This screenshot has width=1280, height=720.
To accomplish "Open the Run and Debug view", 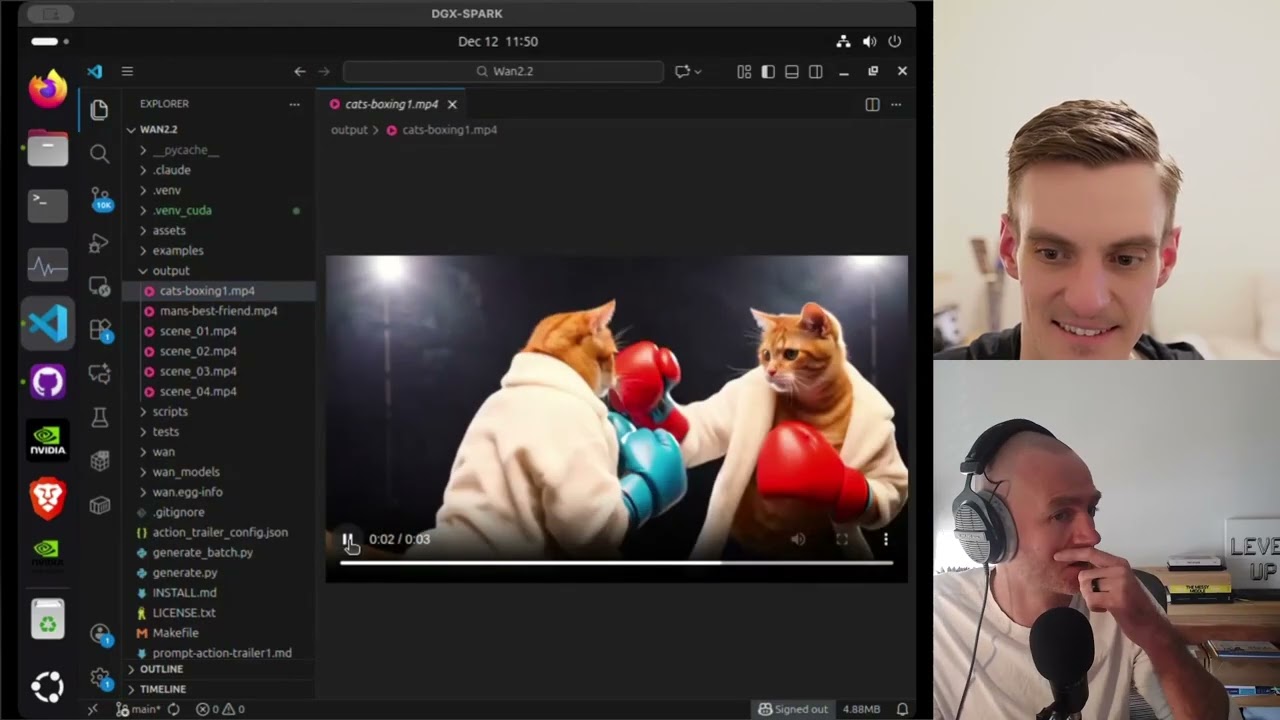I will point(99,243).
